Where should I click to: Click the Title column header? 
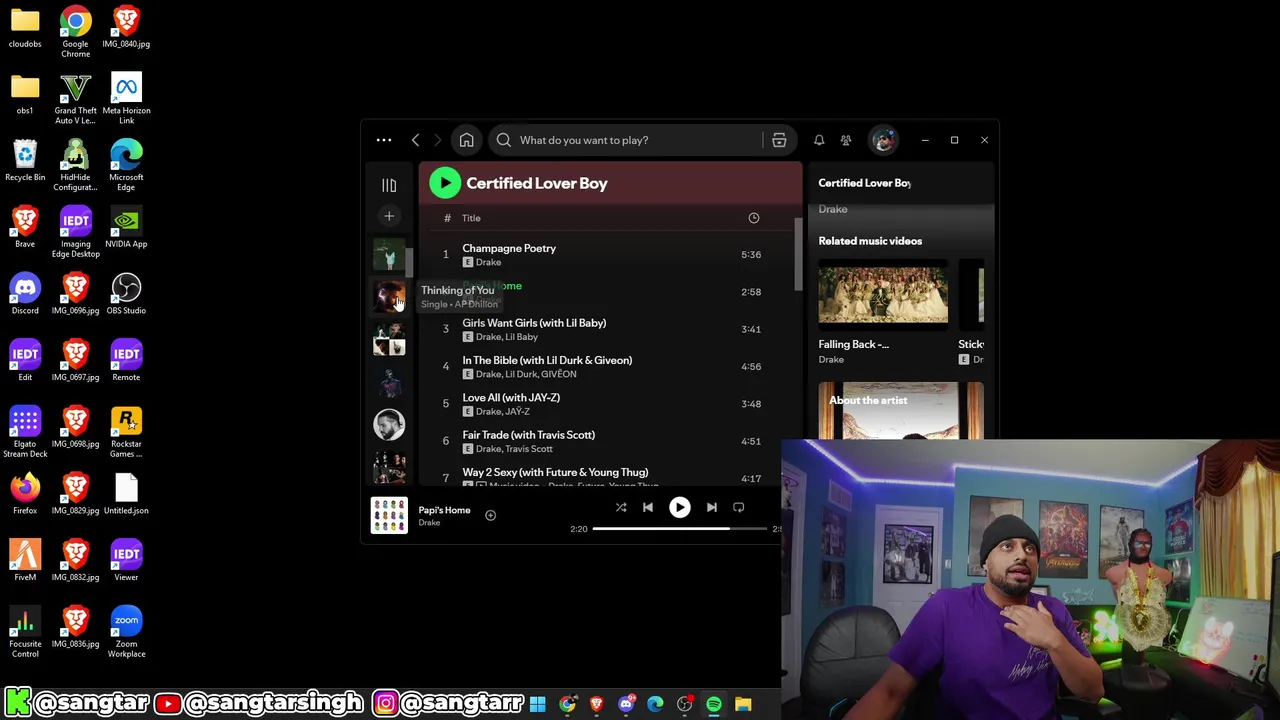pos(471,218)
